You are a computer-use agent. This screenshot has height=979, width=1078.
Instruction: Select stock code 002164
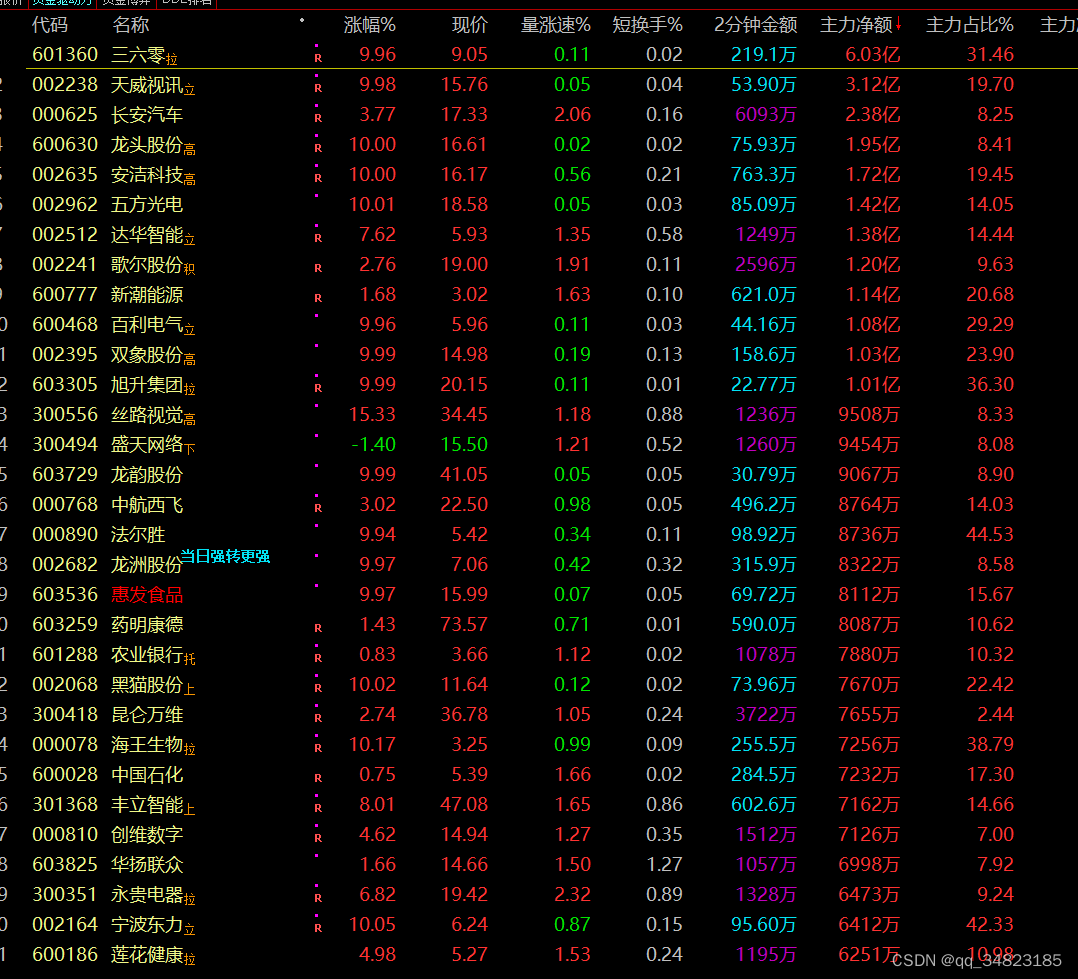(x=65, y=924)
